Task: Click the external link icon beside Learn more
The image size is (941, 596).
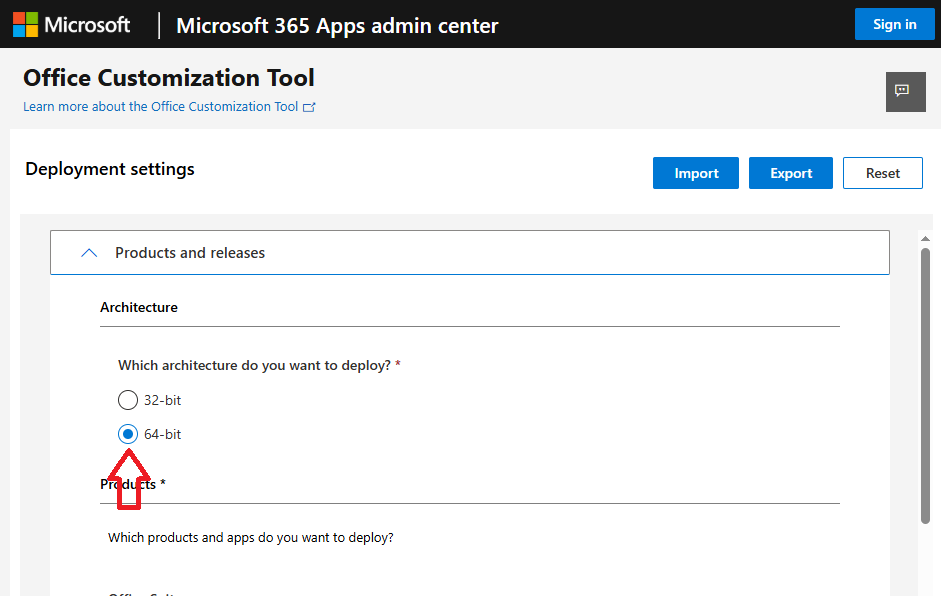Action: coord(310,107)
